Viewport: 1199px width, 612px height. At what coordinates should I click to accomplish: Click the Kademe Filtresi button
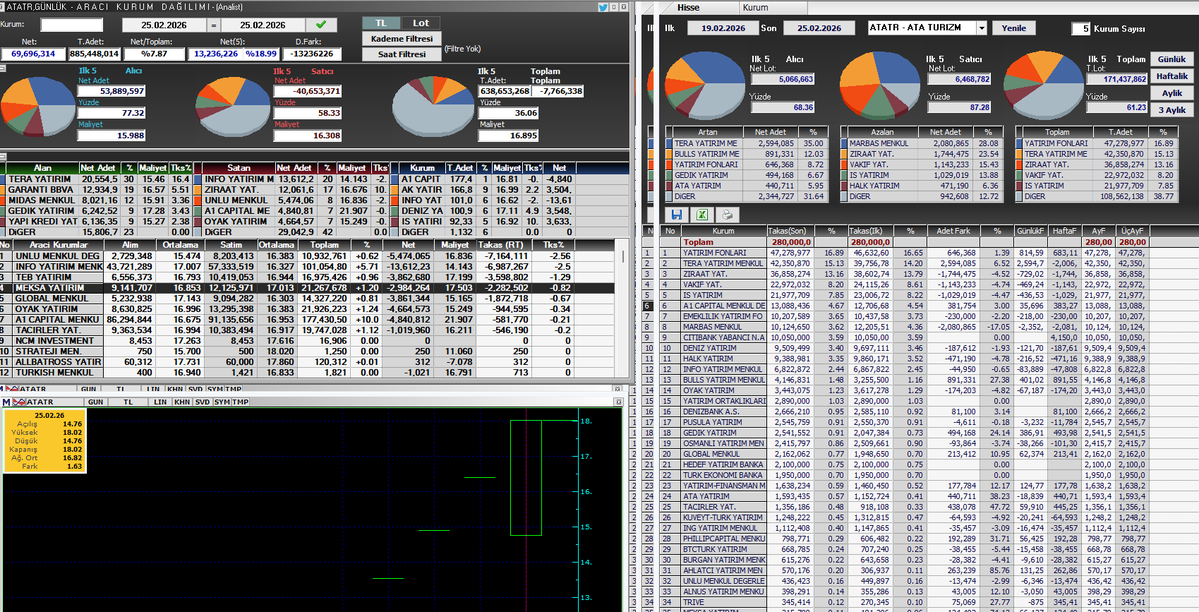click(401, 38)
